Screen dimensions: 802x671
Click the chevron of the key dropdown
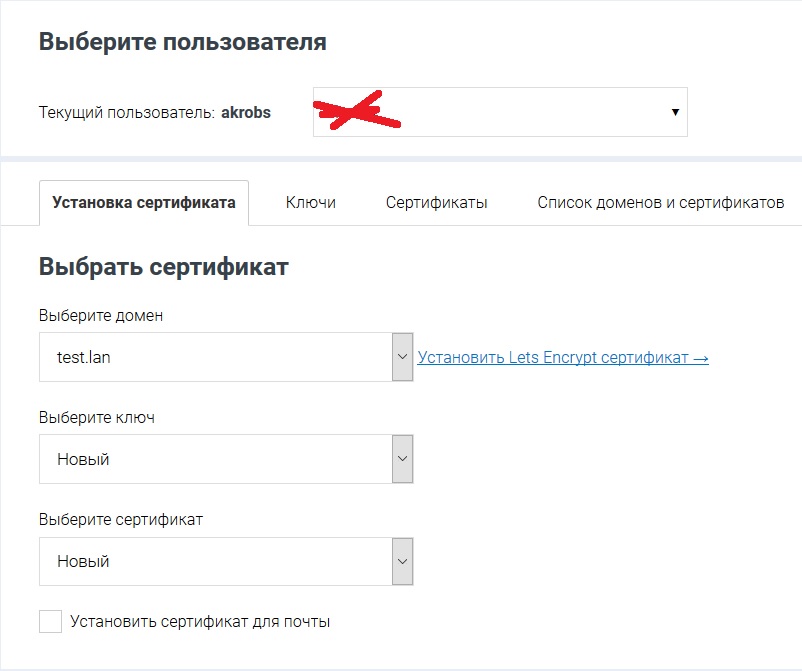(x=402, y=459)
